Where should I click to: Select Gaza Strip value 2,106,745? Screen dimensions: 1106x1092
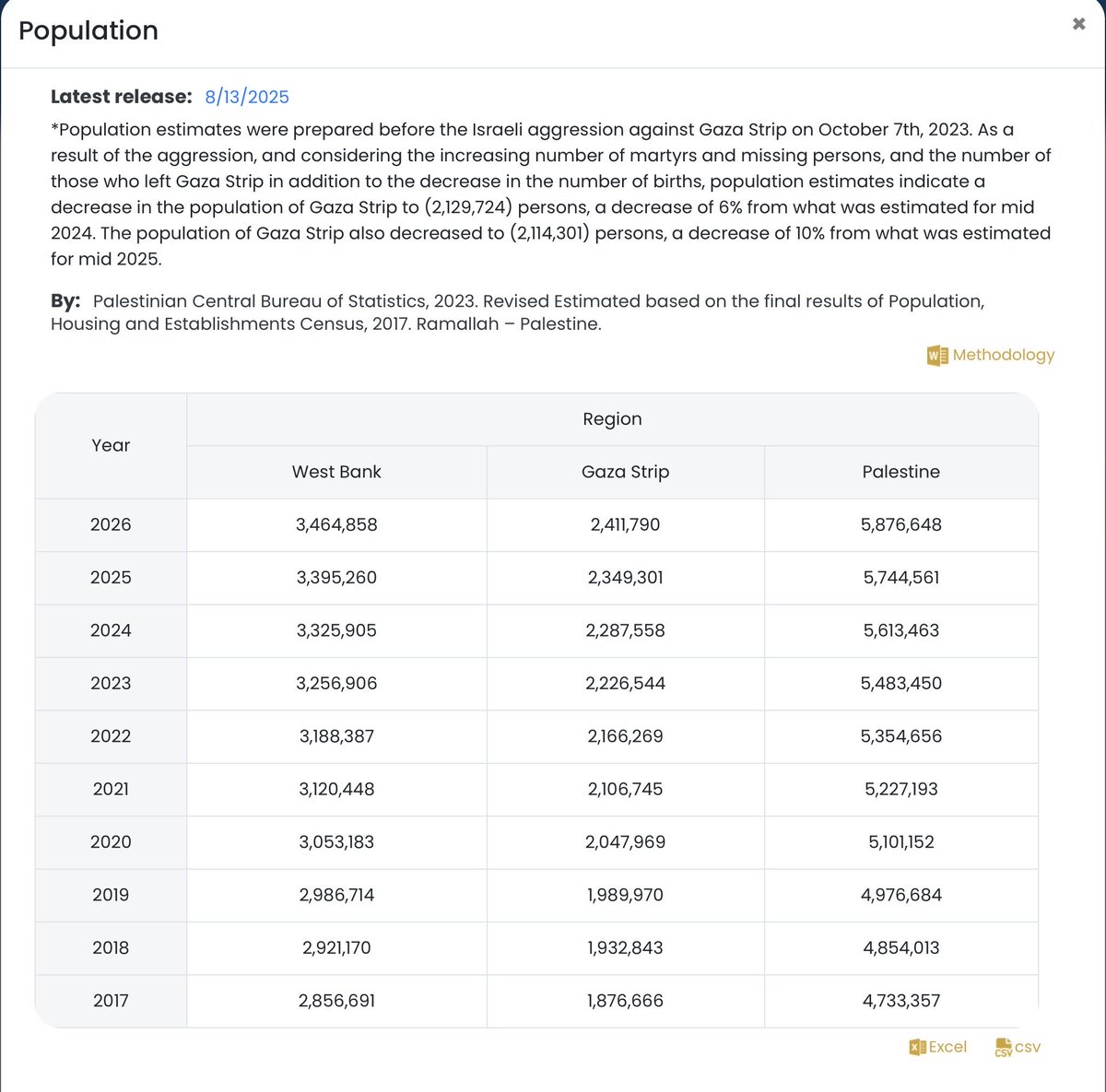coord(625,789)
